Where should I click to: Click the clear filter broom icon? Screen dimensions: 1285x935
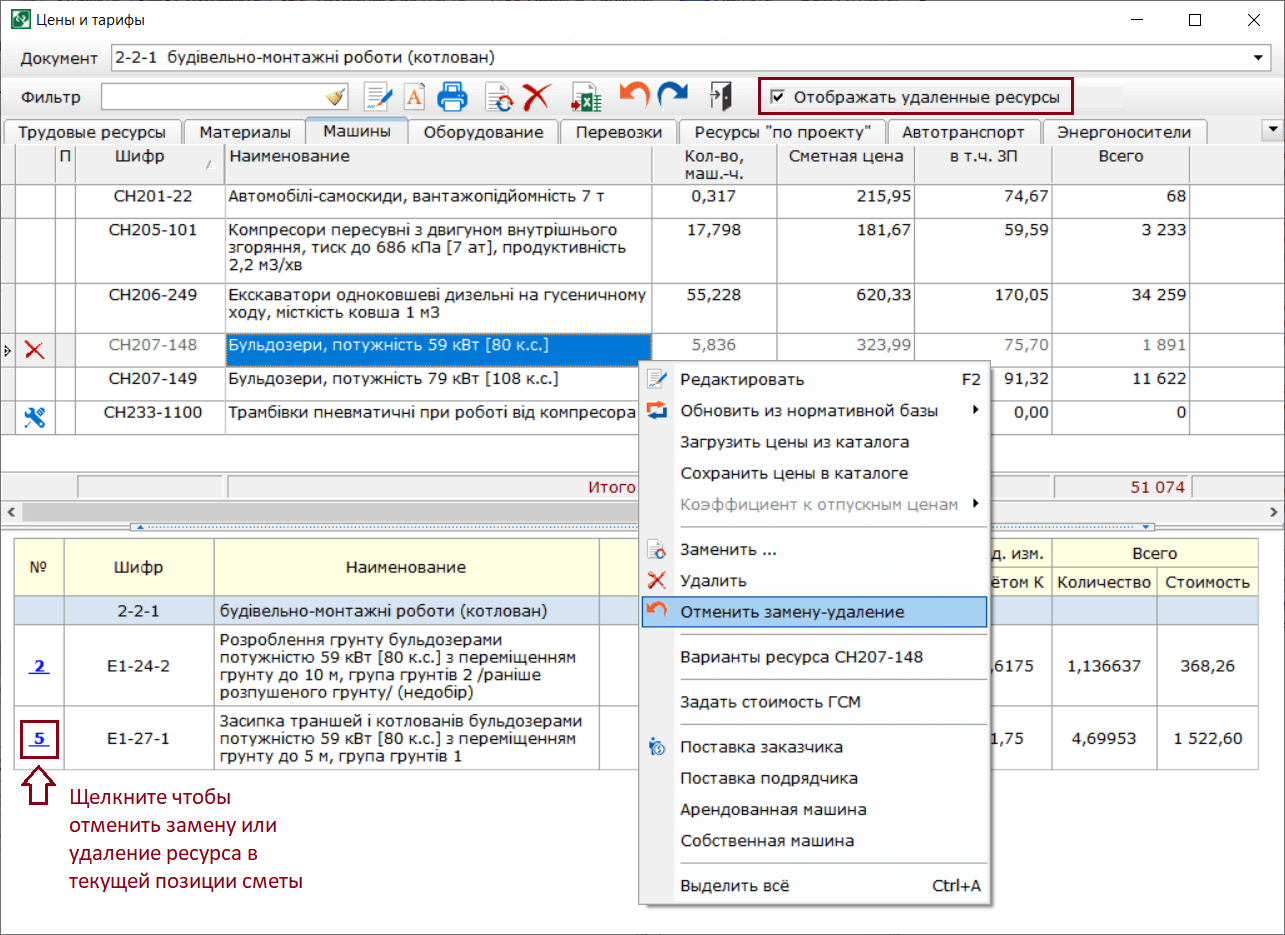pos(335,97)
